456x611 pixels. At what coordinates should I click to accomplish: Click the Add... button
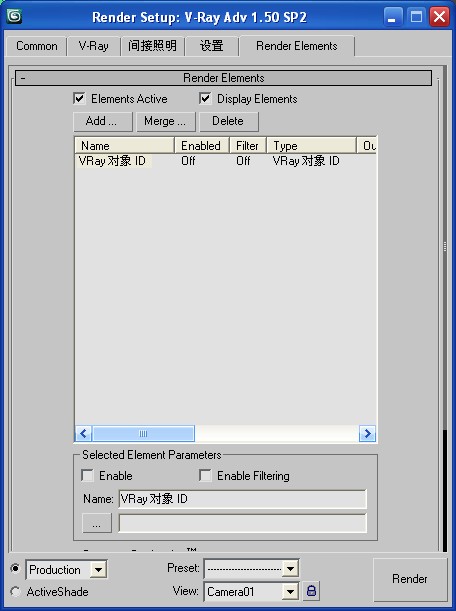(x=103, y=121)
